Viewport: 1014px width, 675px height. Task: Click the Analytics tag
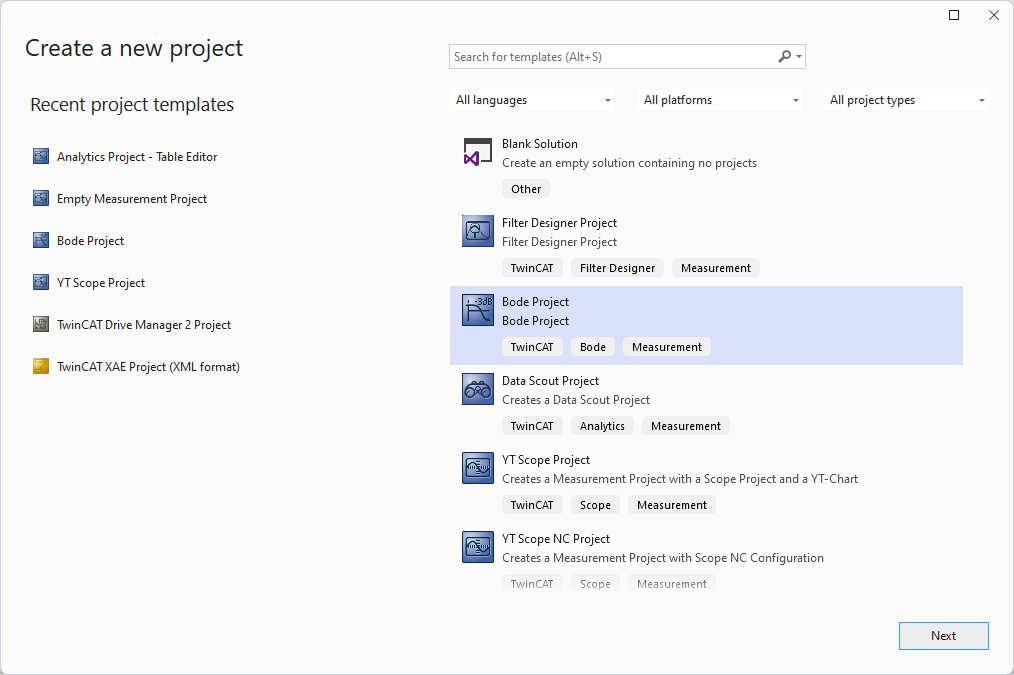[x=602, y=425]
